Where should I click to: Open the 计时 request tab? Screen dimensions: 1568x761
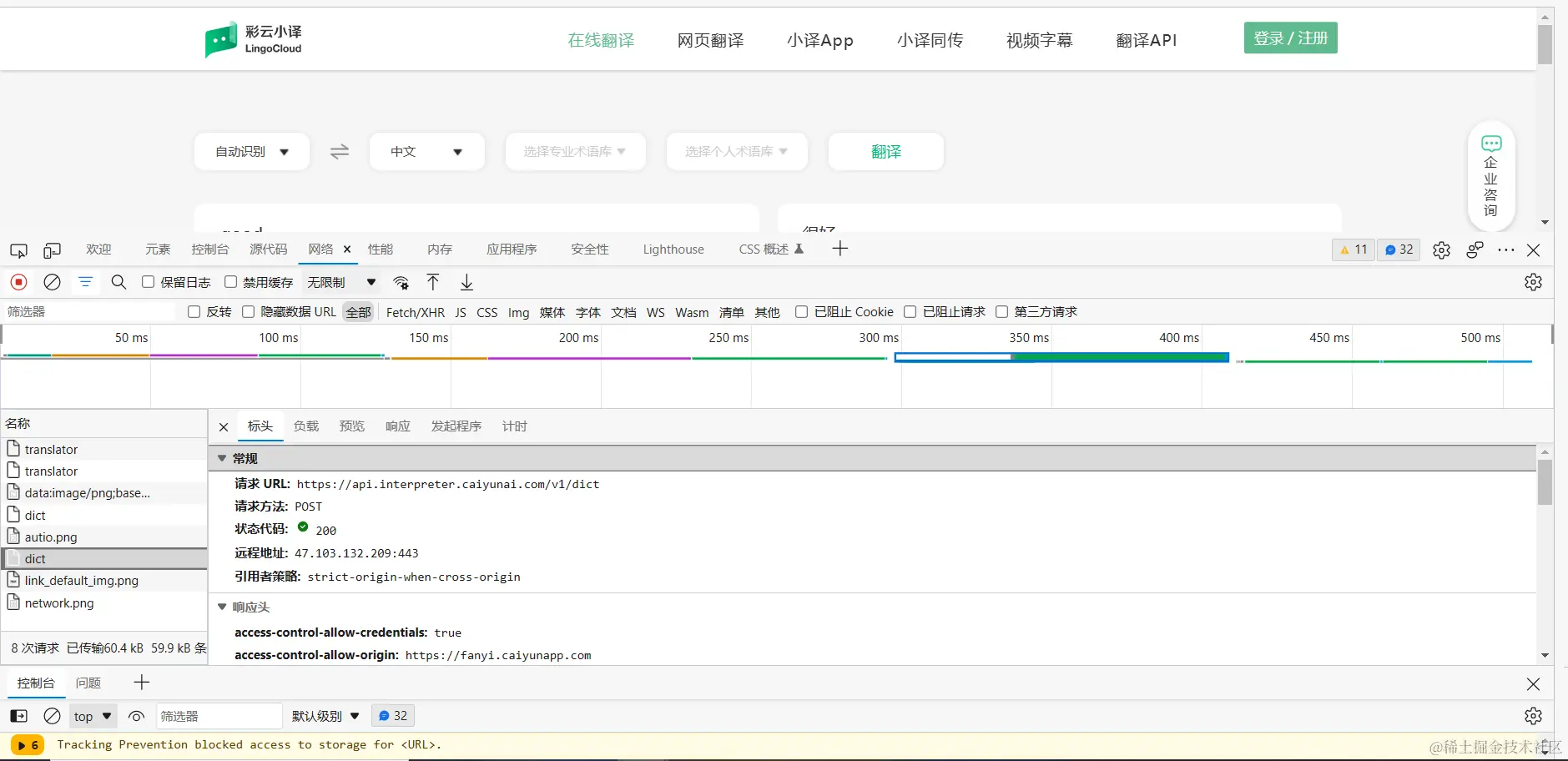515,426
